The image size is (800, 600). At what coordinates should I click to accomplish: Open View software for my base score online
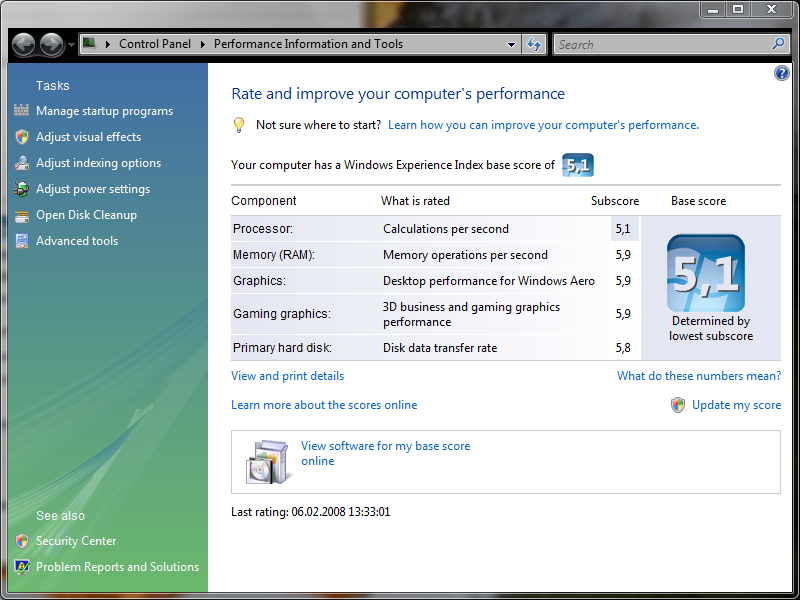tap(385, 453)
